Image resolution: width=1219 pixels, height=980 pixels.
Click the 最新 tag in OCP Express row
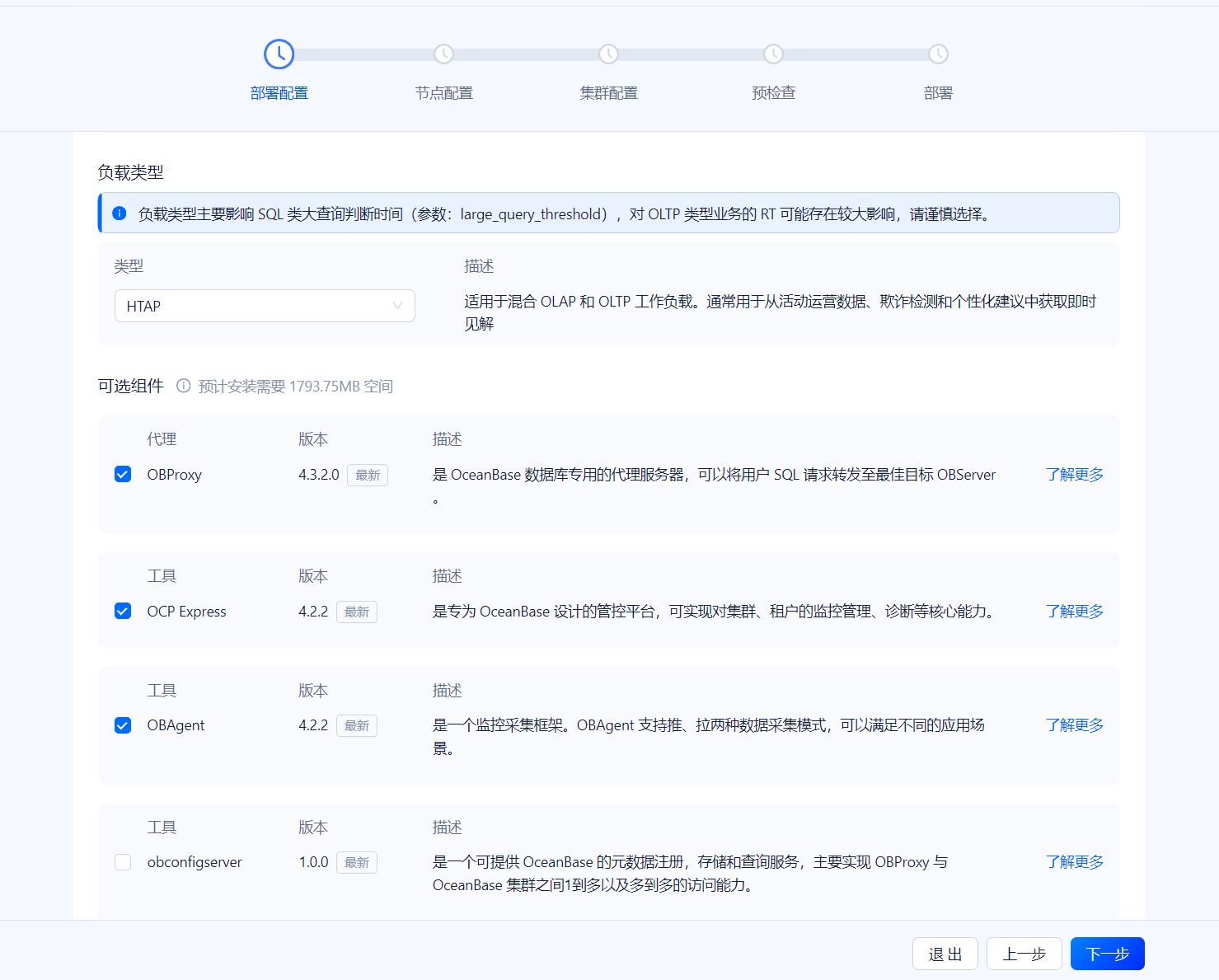click(357, 612)
